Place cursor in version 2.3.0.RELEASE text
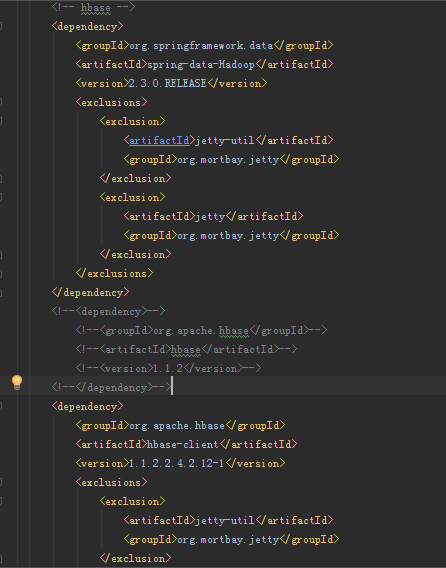This screenshot has height=568, width=446. (x=167, y=83)
